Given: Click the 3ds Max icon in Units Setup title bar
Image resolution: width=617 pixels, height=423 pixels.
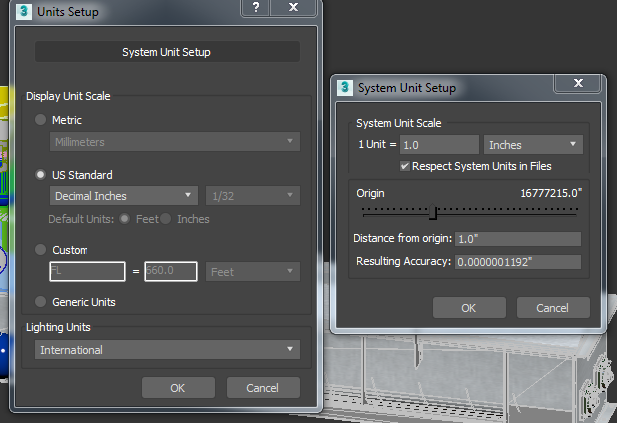Looking at the screenshot, I should (x=24, y=11).
